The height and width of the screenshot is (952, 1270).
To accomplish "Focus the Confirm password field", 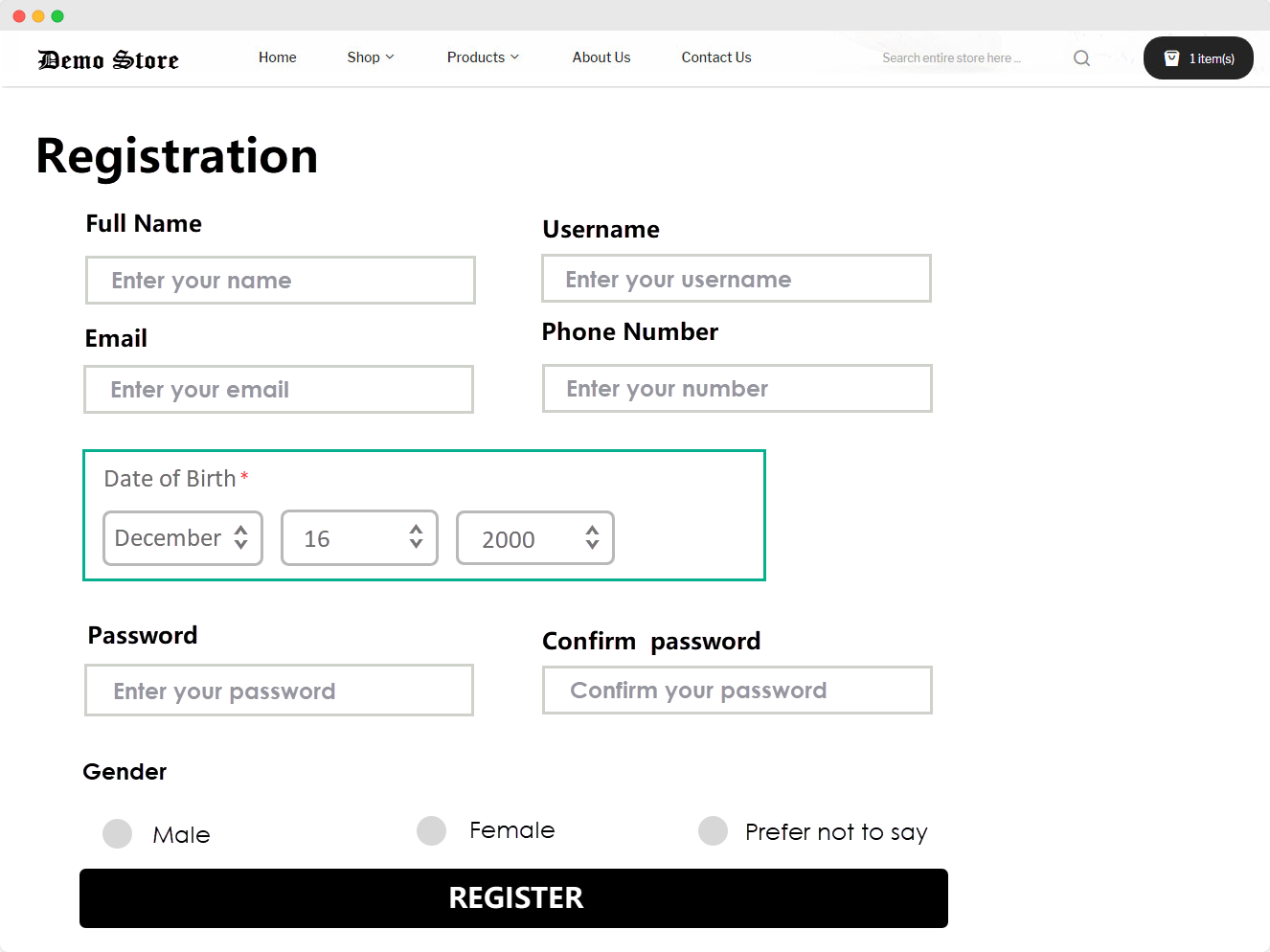I will [x=737, y=691].
